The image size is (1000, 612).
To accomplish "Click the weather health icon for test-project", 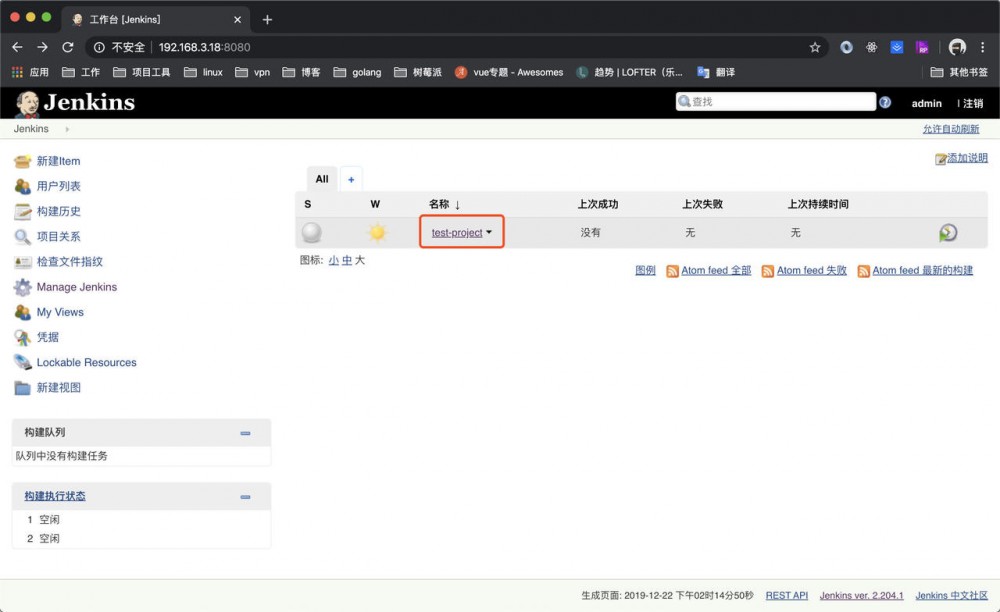I will [375, 232].
